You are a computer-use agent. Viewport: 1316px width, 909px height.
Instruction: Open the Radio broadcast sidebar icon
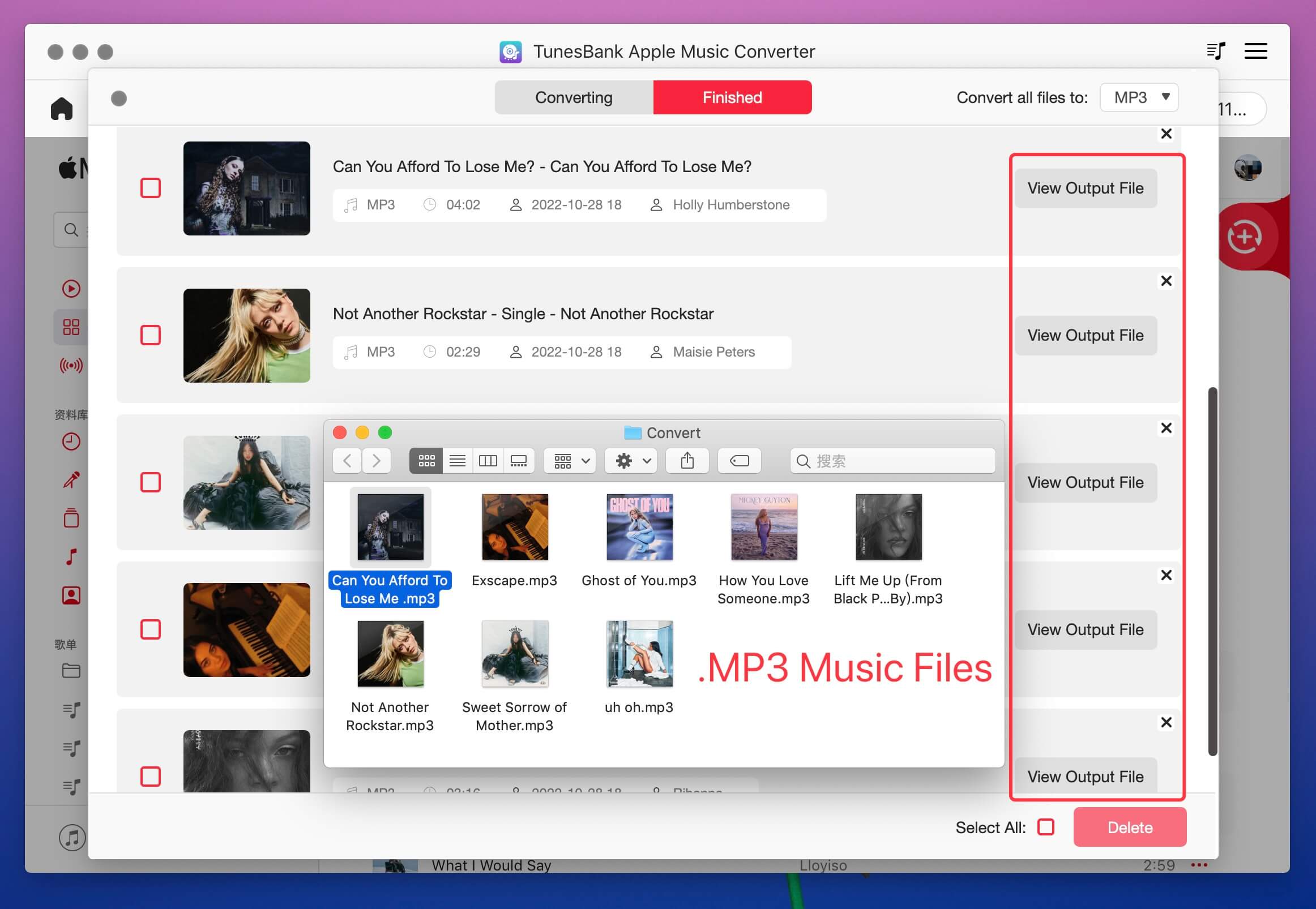(x=71, y=365)
